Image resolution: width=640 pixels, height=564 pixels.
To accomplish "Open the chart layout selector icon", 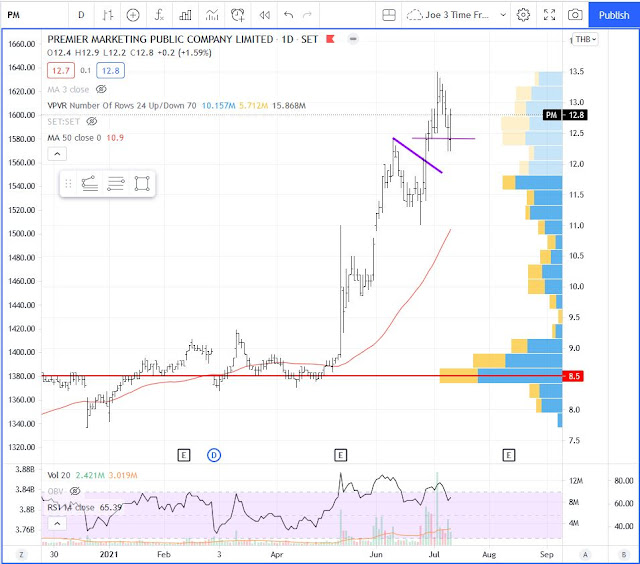I will (389, 15).
